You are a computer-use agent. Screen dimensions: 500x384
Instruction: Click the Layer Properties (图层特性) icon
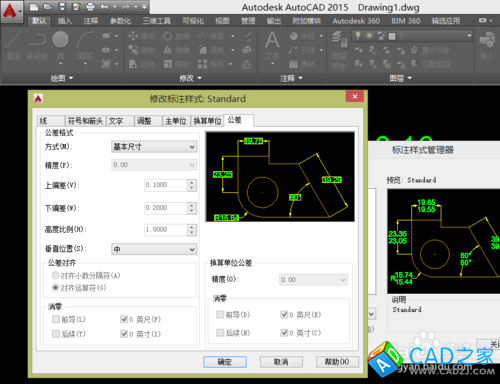(x=339, y=39)
